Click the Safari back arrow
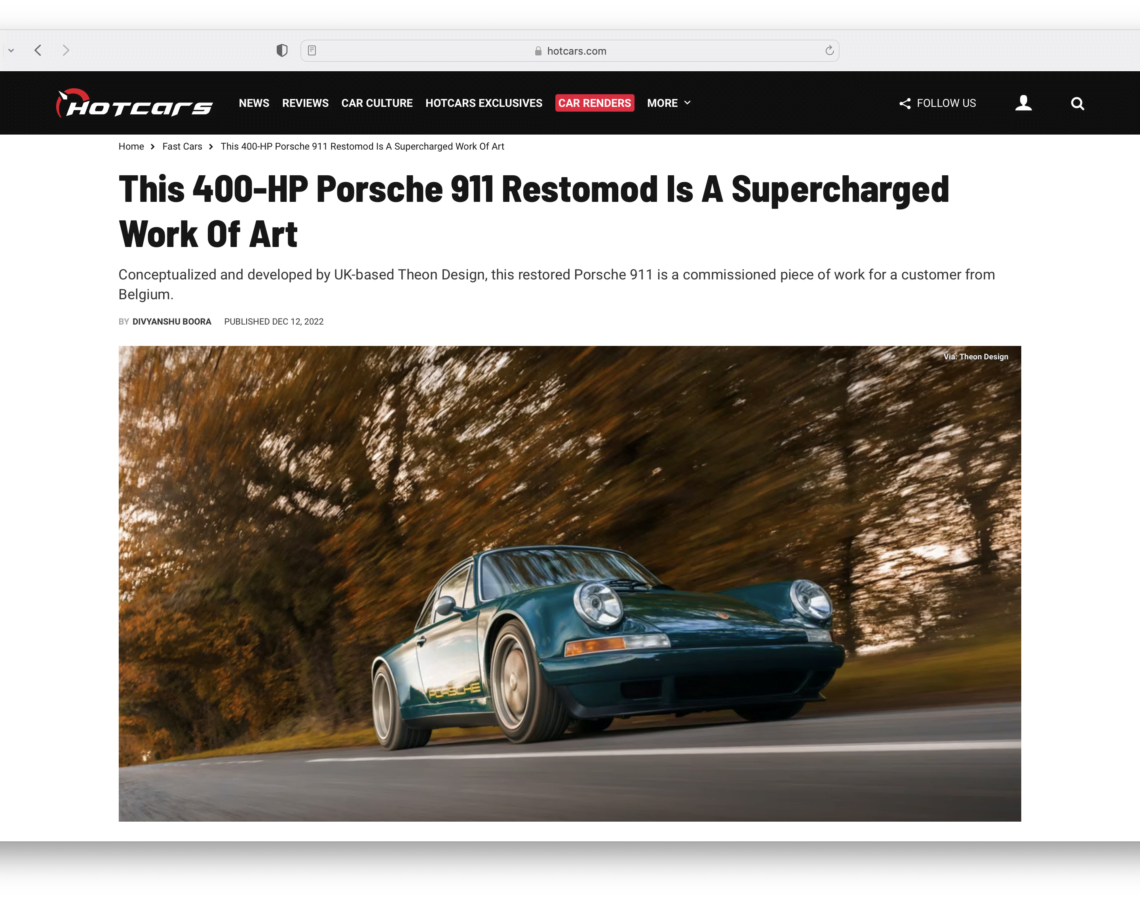This screenshot has height=900, width=1140. point(38,50)
